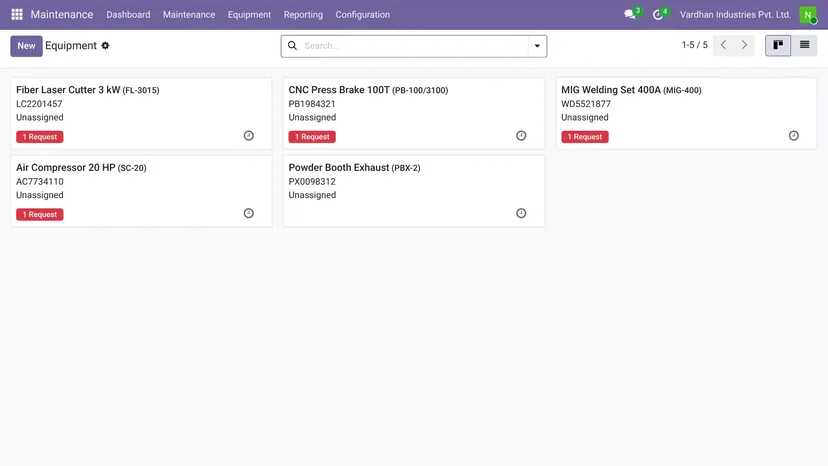This screenshot has height=466, width=828.
Task: Open 1 Request badge on CNC Press Brake
Action: point(312,137)
